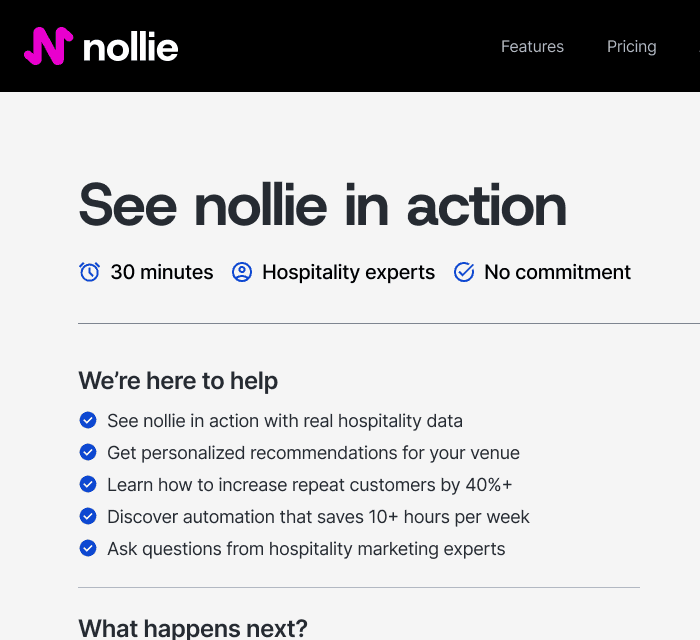The height and width of the screenshot is (640, 700).
Task: Open the Pricing menu item
Action: pyautogui.click(x=631, y=46)
